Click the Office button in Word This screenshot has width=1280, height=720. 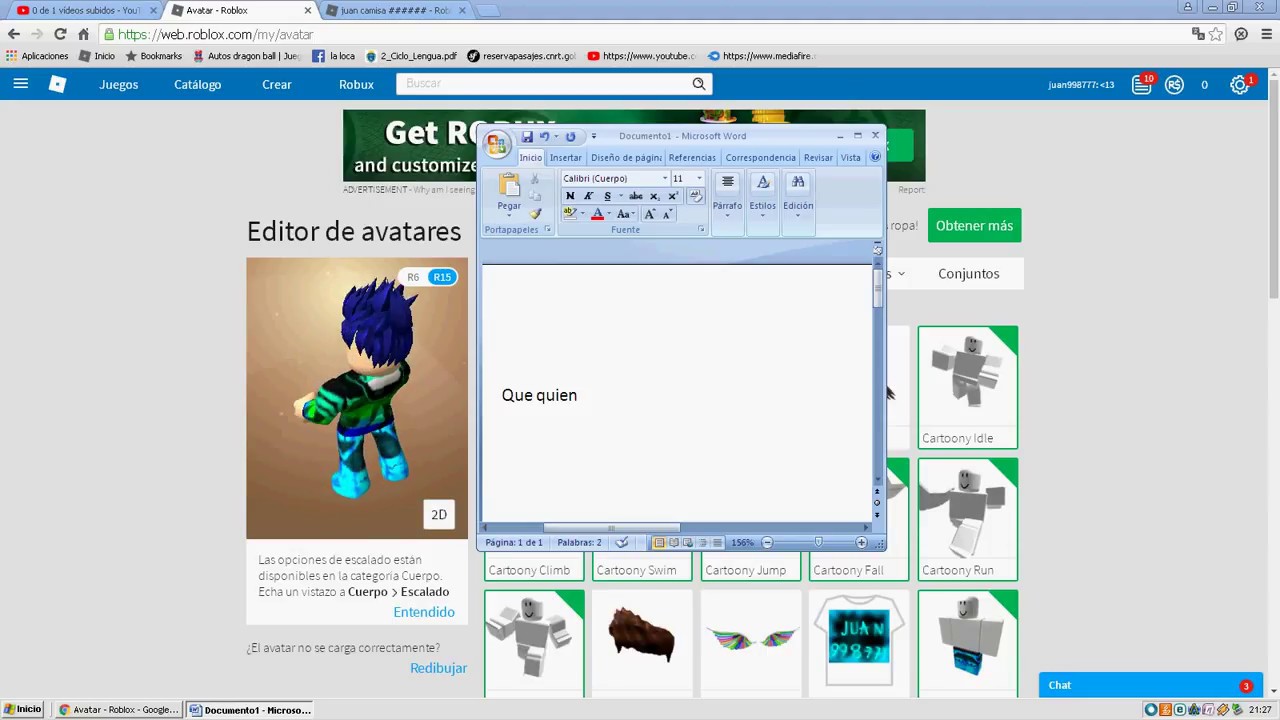[497, 143]
